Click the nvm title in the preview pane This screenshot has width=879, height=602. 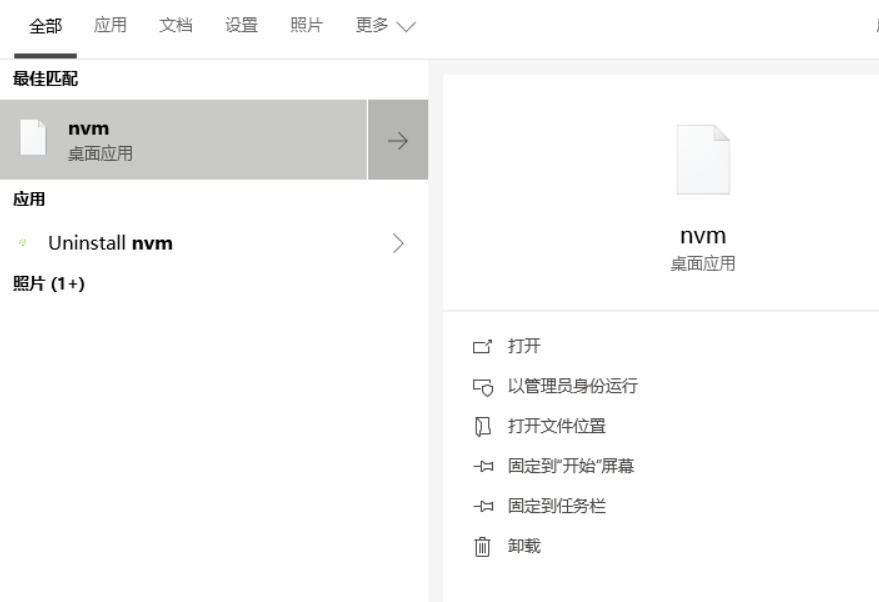tap(702, 236)
